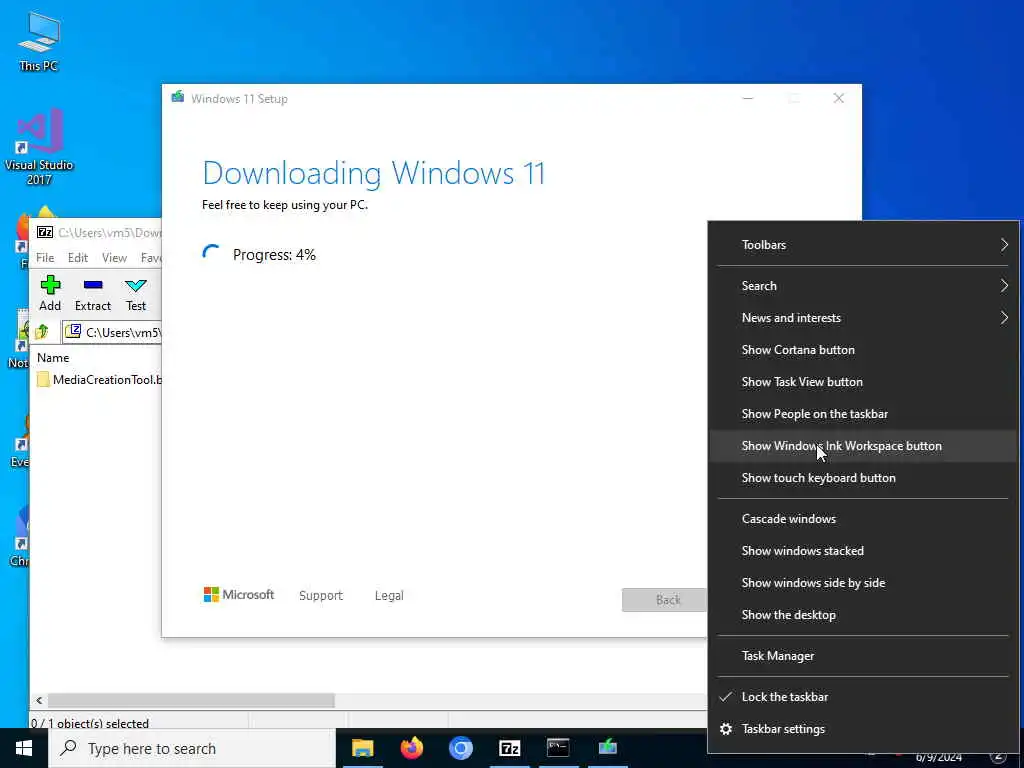Open the This PC desktop icon

click(x=39, y=40)
